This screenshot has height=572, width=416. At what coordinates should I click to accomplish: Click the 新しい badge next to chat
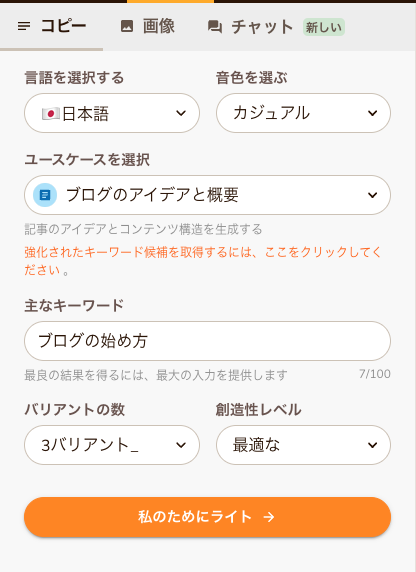[324, 27]
